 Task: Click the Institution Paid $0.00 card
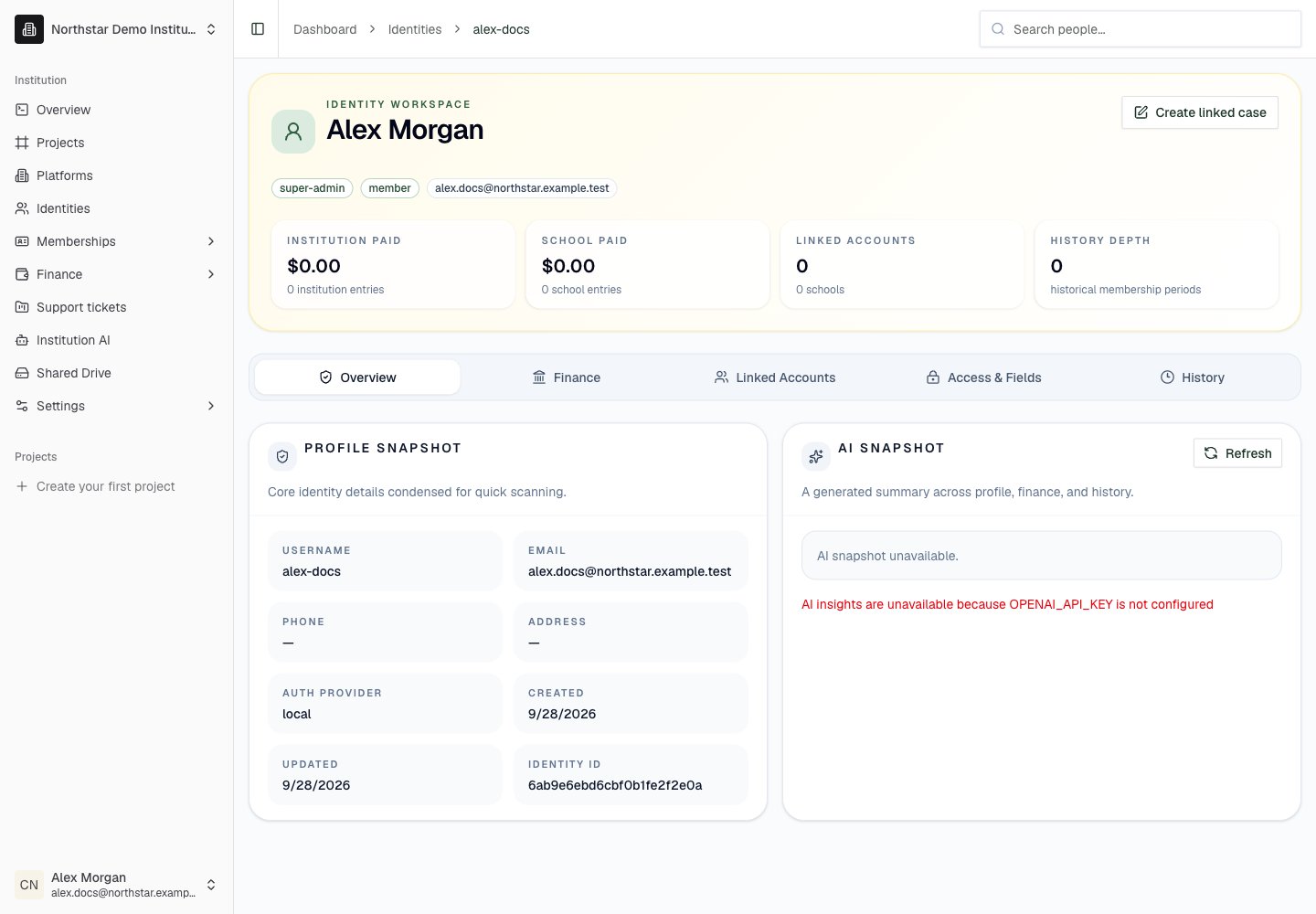[393, 264]
